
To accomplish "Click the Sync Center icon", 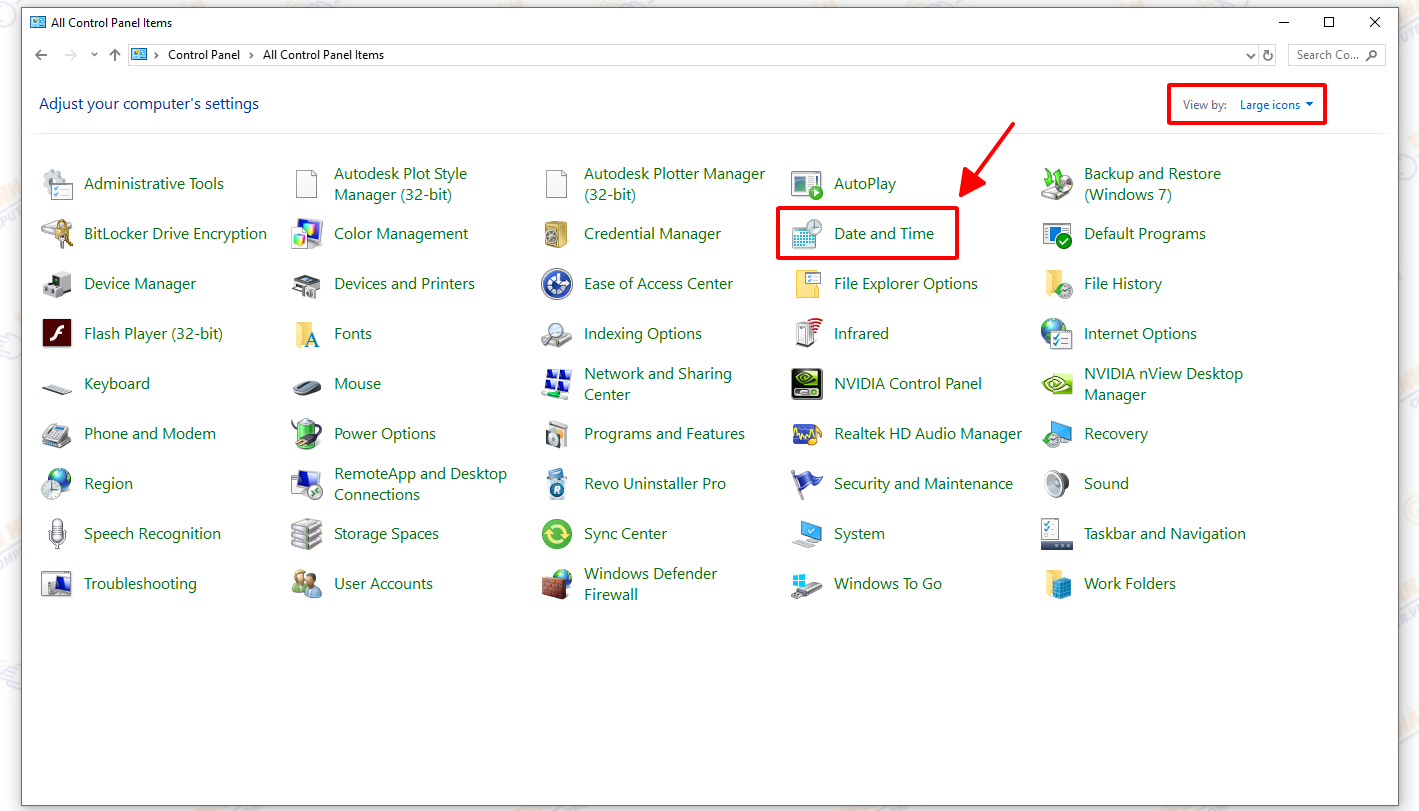I will (557, 534).
